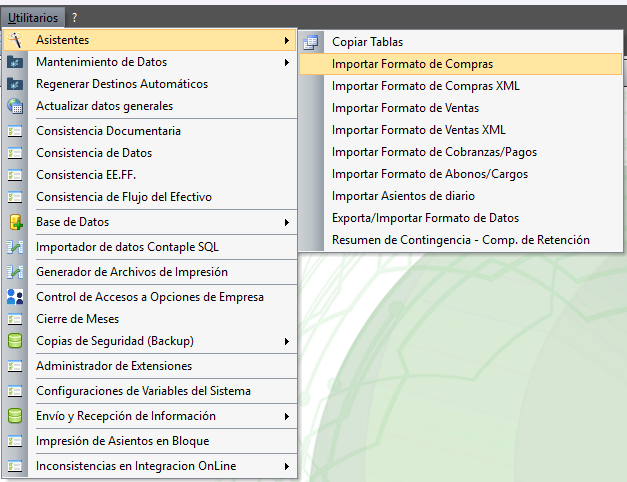Open Resumen de Contingencia - Comp. de Retención
The height and width of the screenshot is (482, 627).
coord(461,240)
